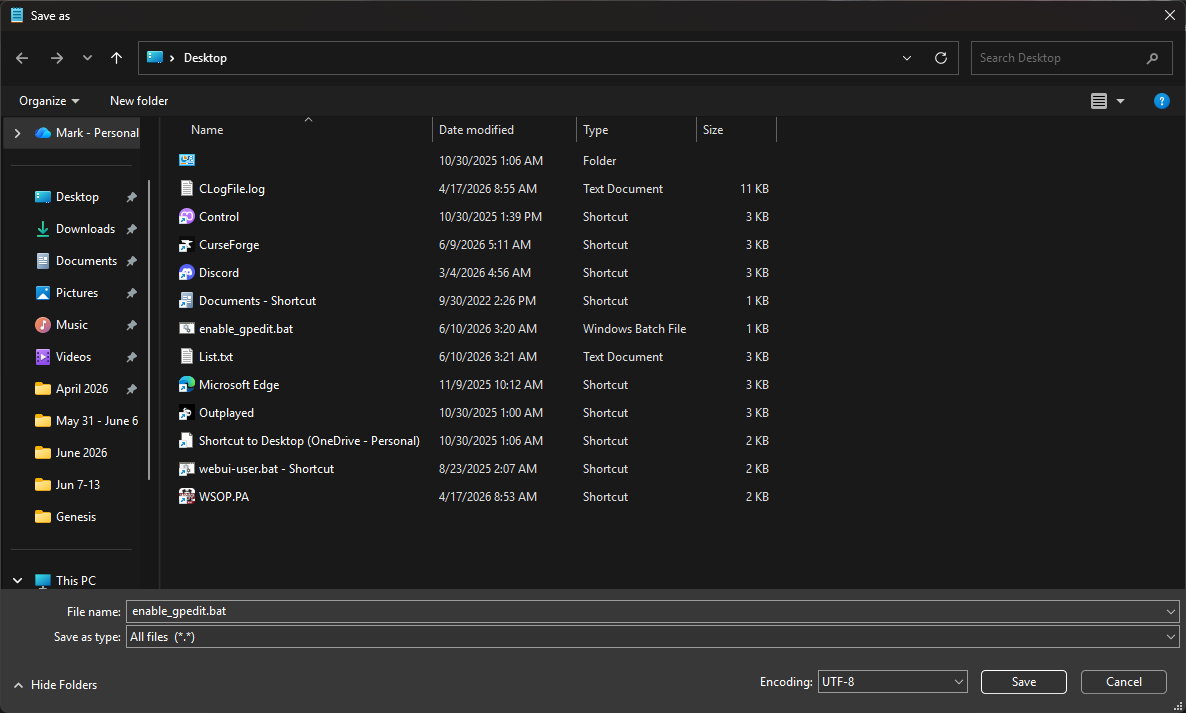
Task: Select the unnamed folder icon row
Action: 187,160
